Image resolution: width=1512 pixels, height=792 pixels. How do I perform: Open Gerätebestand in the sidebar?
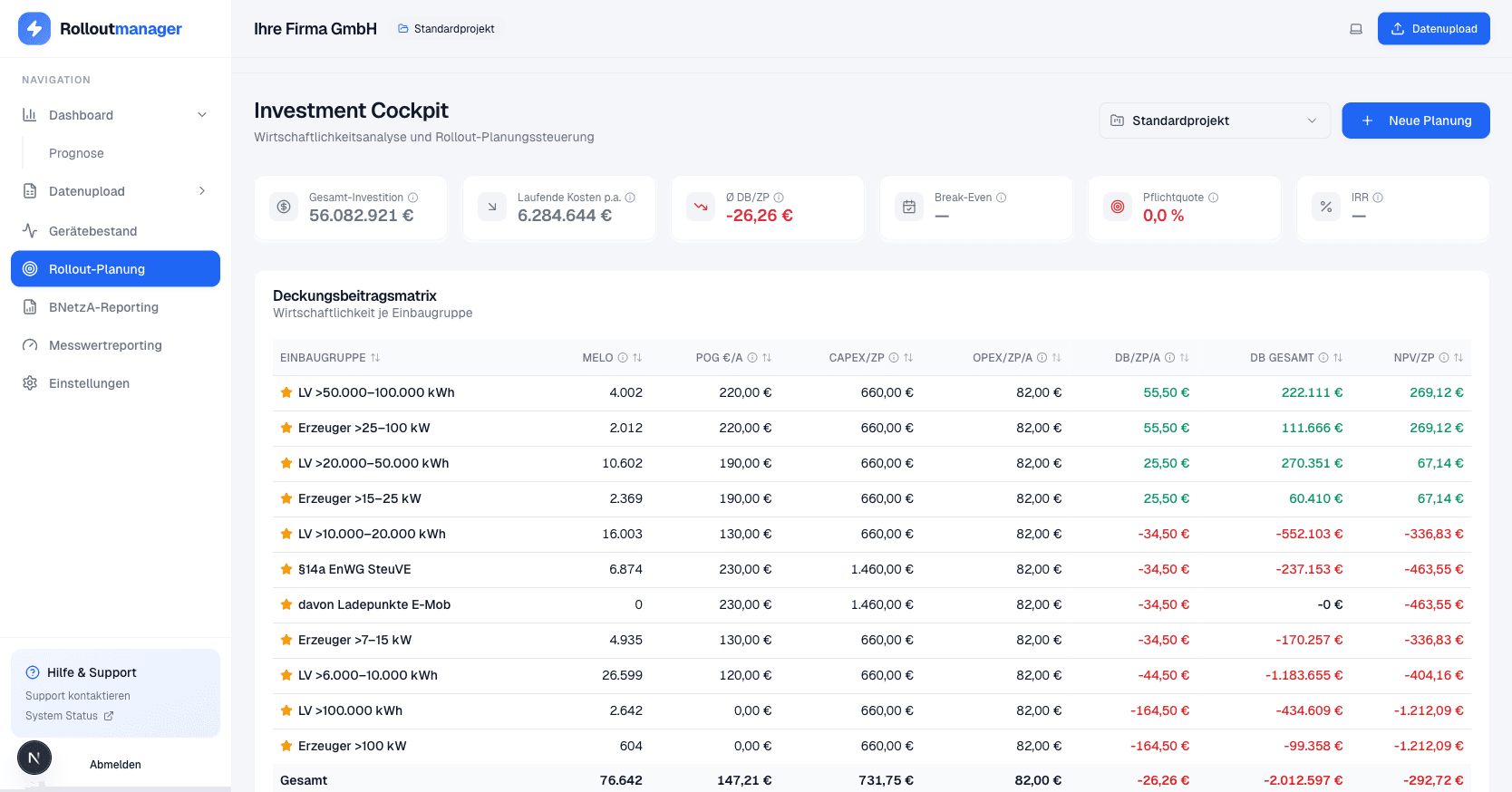92,231
